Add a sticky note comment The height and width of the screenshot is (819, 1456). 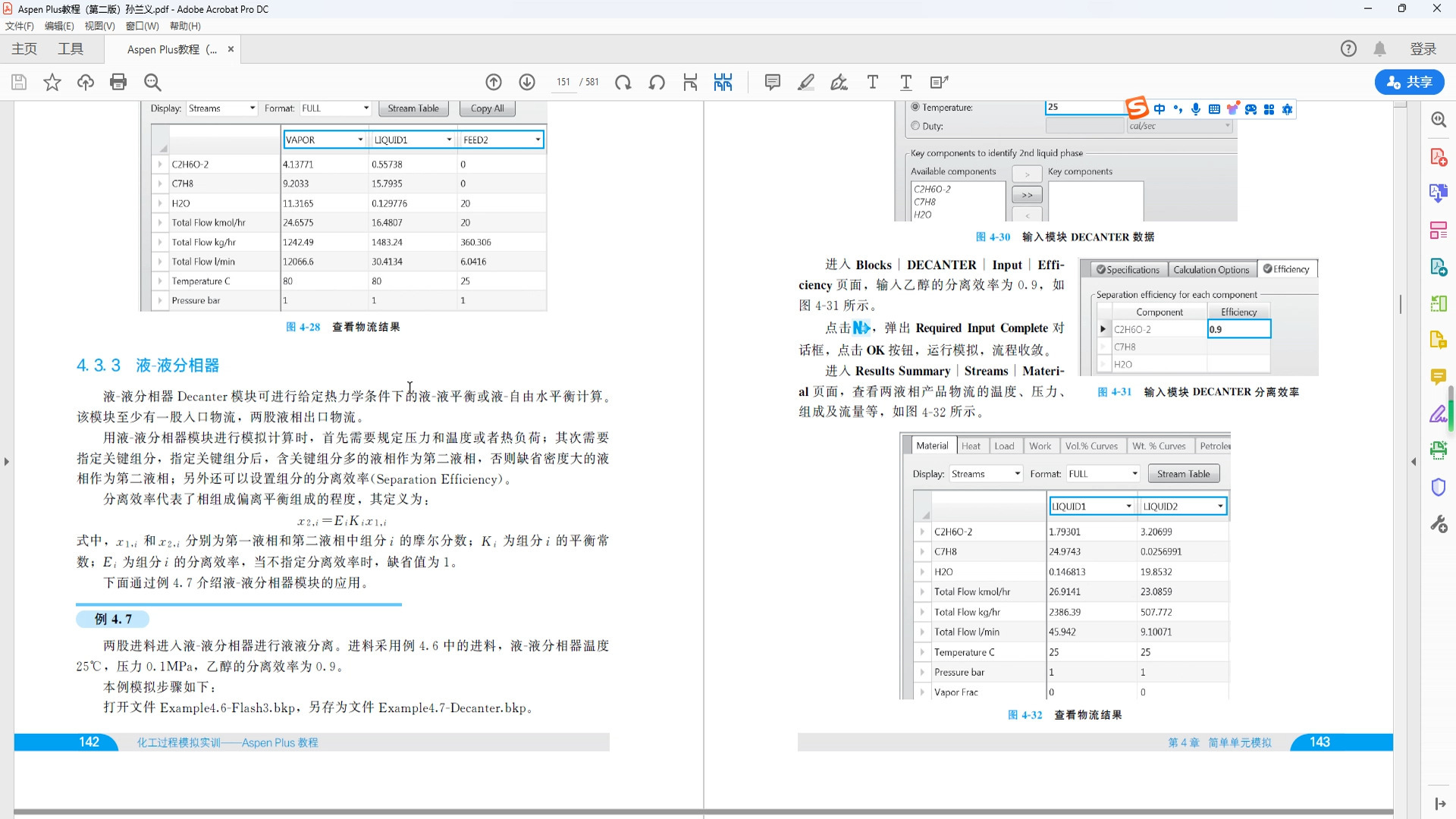(x=773, y=82)
